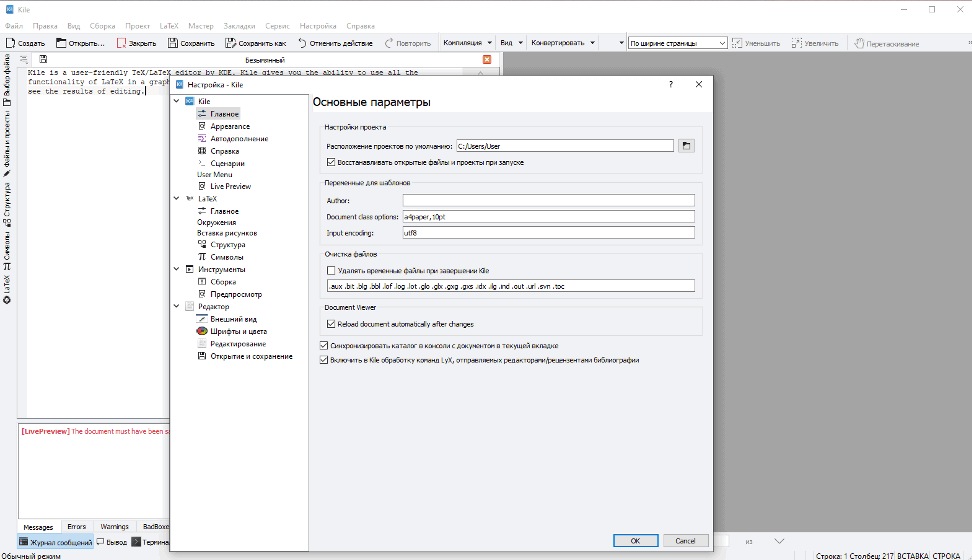Screen dimensions: 972x560
Task: Collapse the Инструменты tree section
Action: click(x=177, y=269)
